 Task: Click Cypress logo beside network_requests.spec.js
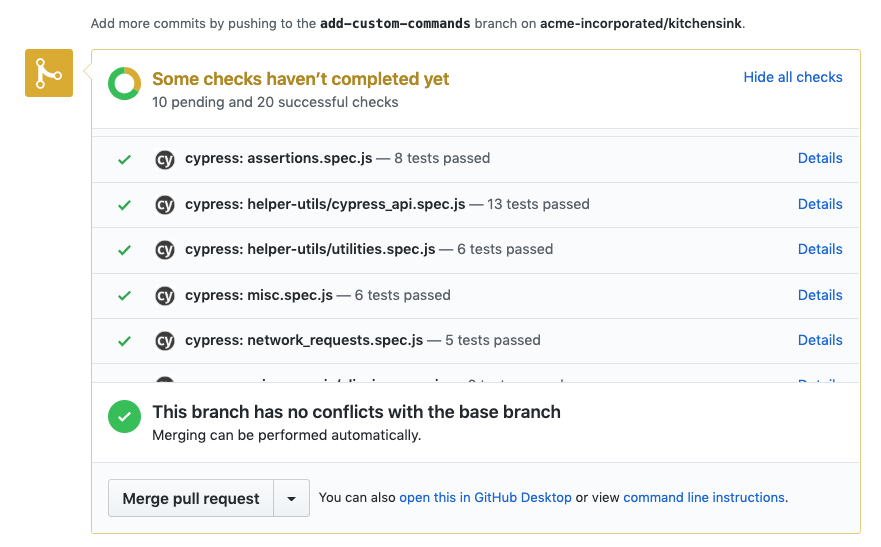165,341
